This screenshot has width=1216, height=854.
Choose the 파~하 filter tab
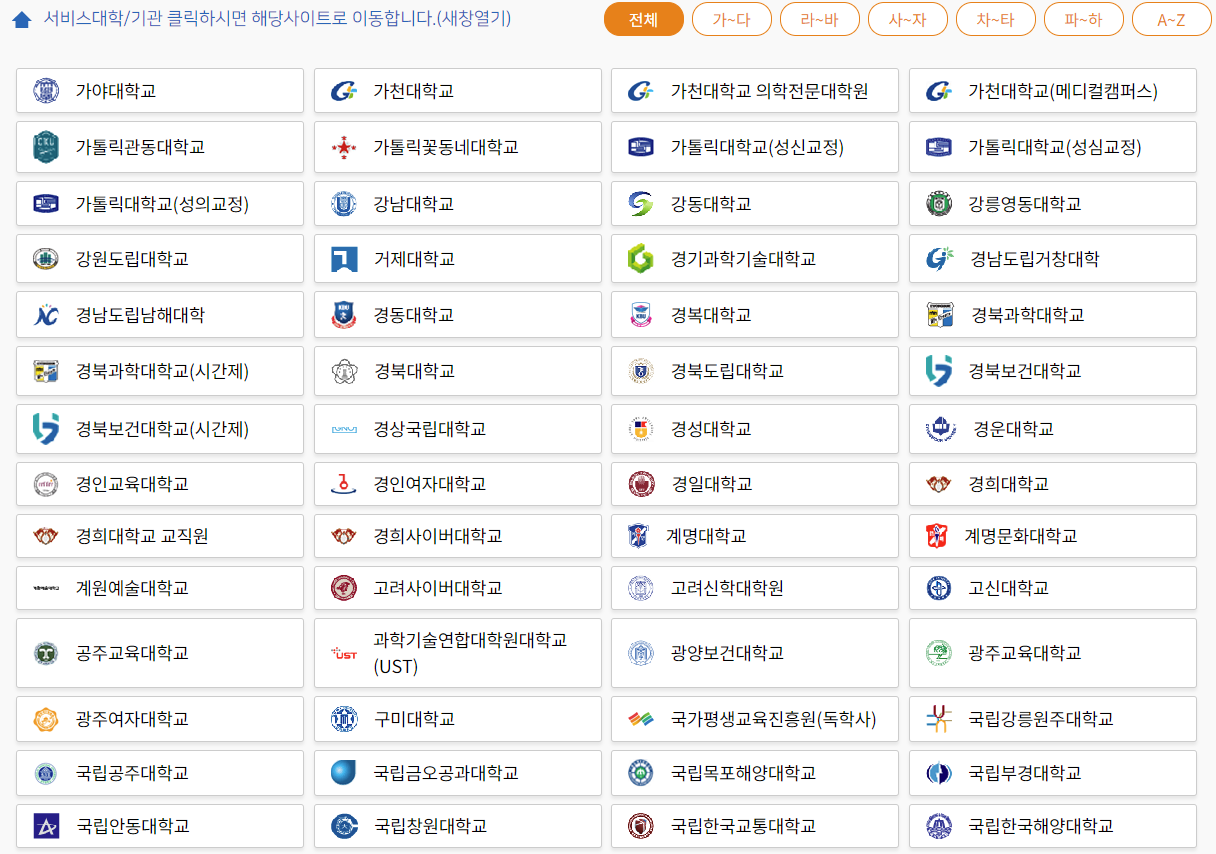pos(1084,19)
